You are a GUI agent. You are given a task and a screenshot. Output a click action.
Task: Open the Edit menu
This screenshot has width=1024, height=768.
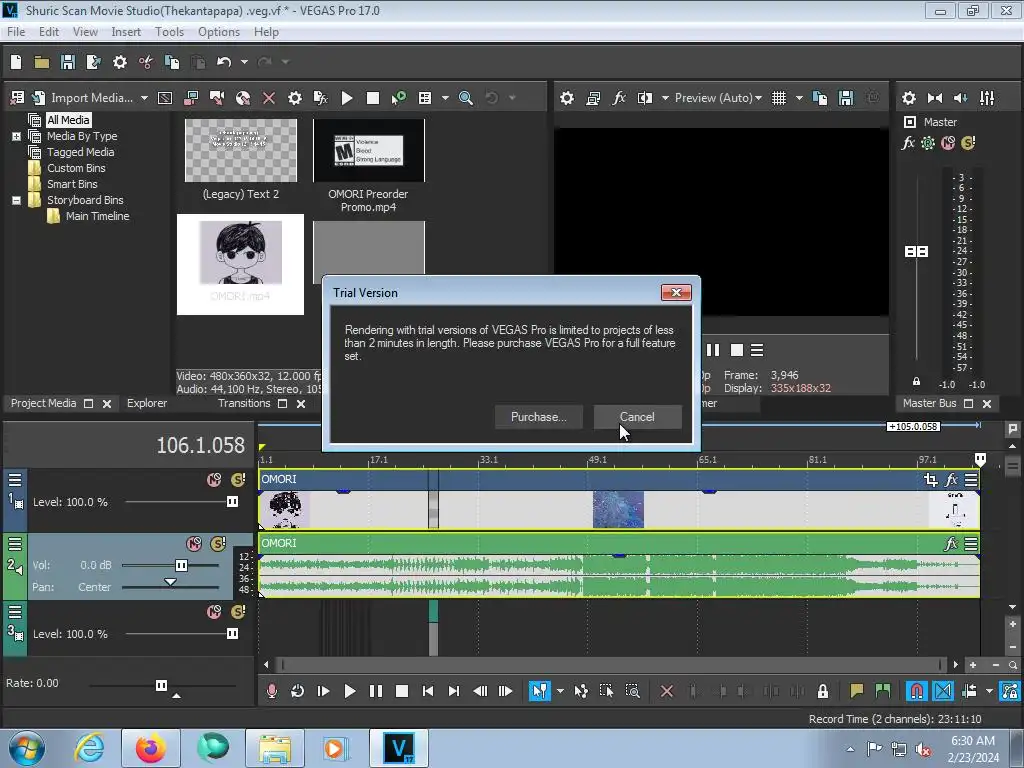(48, 32)
